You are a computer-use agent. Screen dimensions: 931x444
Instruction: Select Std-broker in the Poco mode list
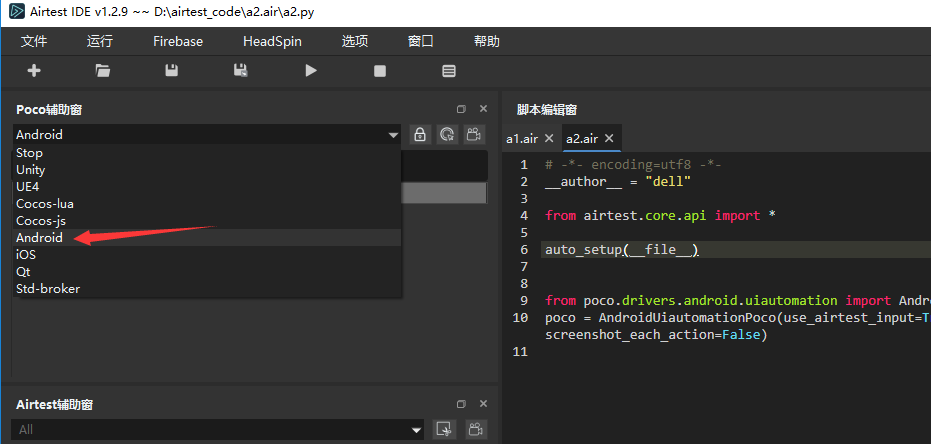(x=207, y=289)
